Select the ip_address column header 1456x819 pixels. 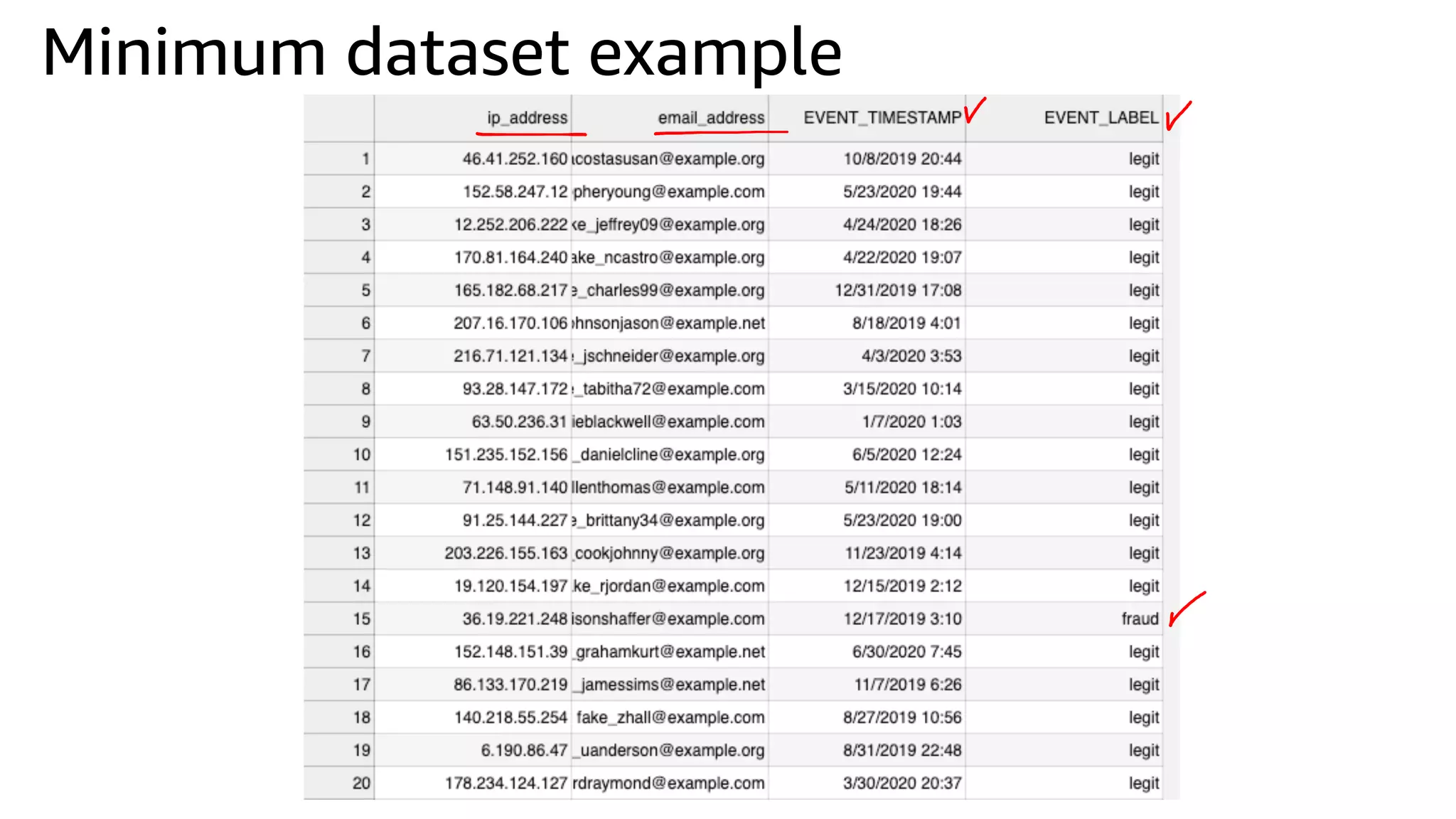(x=473, y=118)
